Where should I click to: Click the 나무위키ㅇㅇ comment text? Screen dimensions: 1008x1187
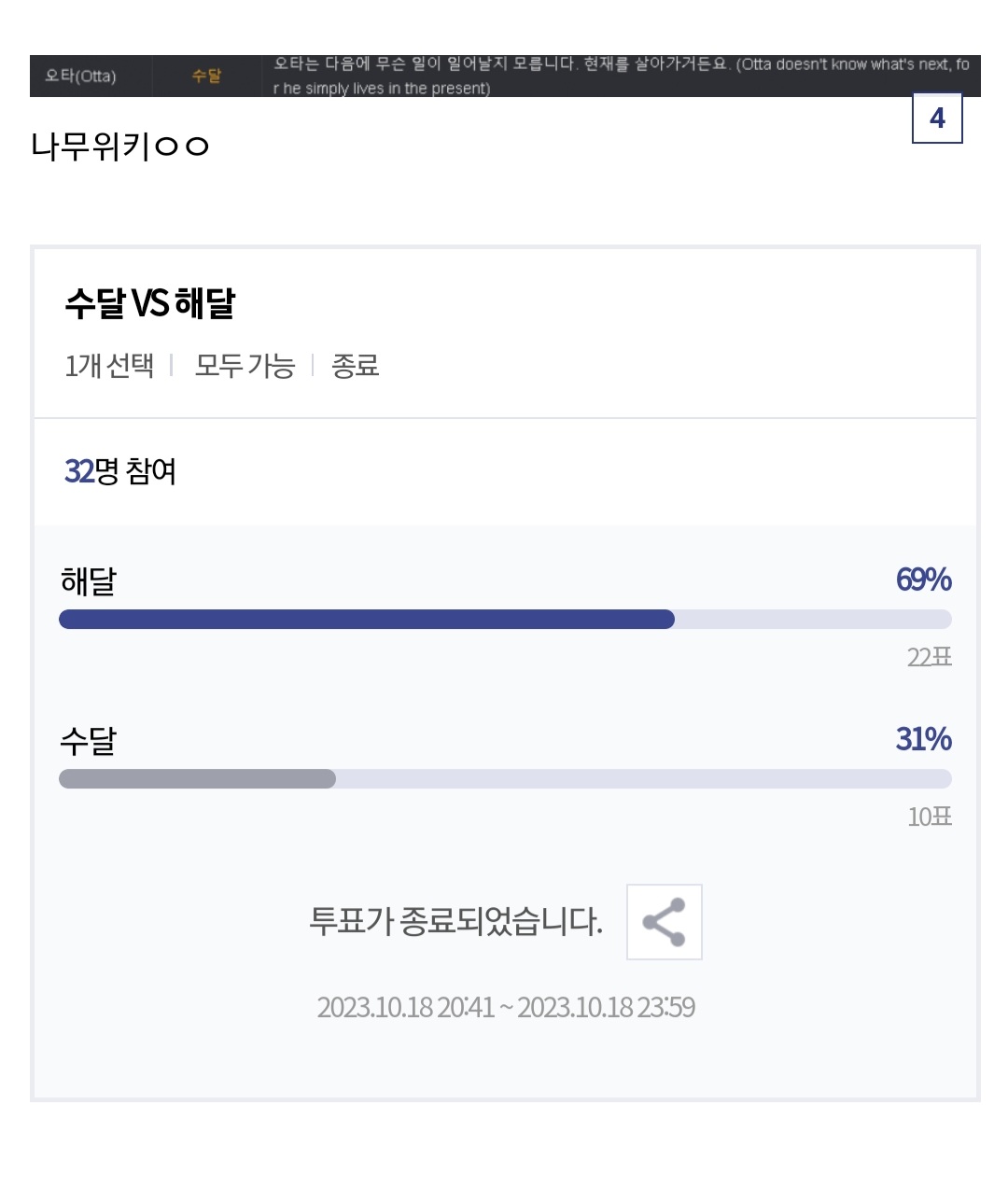[x=120, y=147]
